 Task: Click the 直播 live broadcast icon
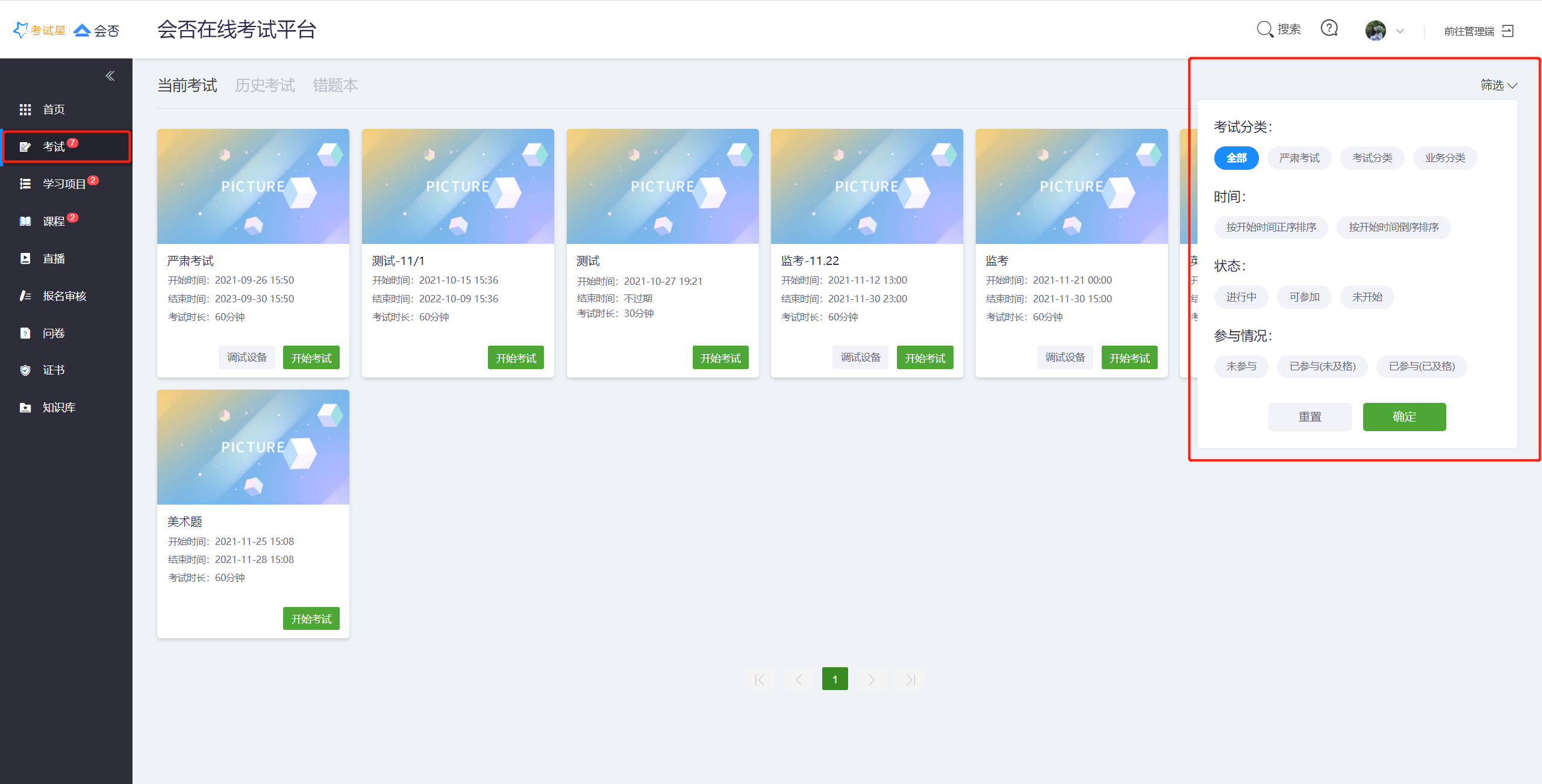25,258
